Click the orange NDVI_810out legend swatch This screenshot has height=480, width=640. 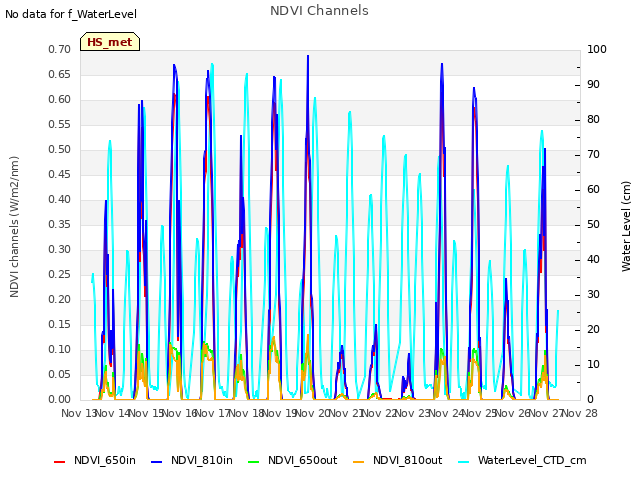point(358,462)
